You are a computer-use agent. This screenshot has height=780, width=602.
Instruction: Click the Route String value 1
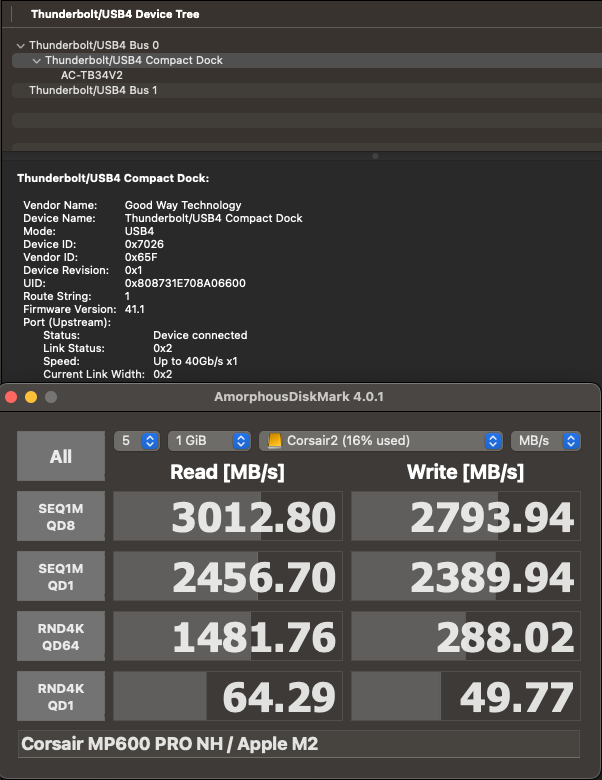[127, 296]
